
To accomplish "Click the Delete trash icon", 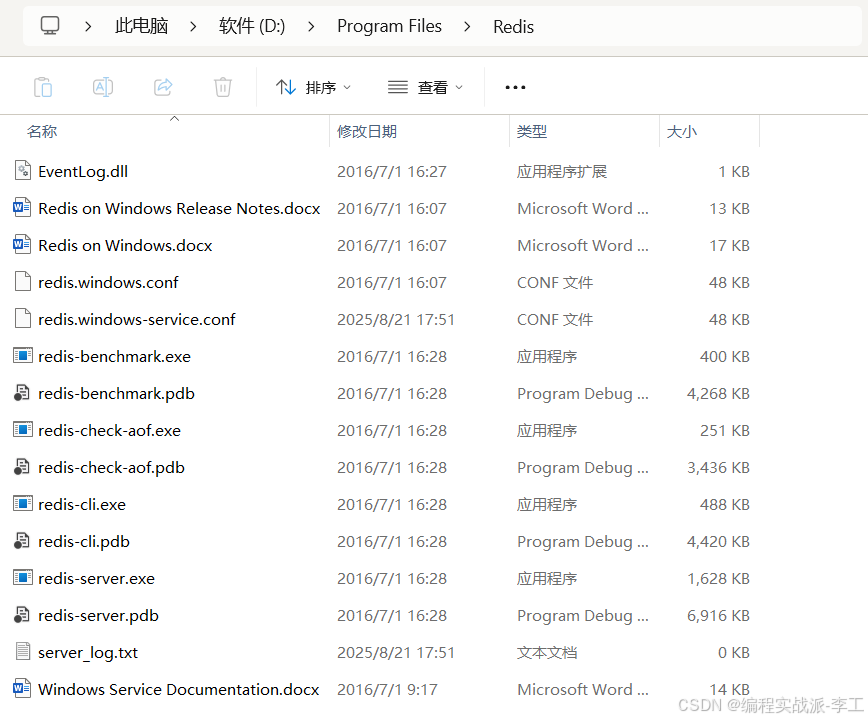I will [223, 87].
